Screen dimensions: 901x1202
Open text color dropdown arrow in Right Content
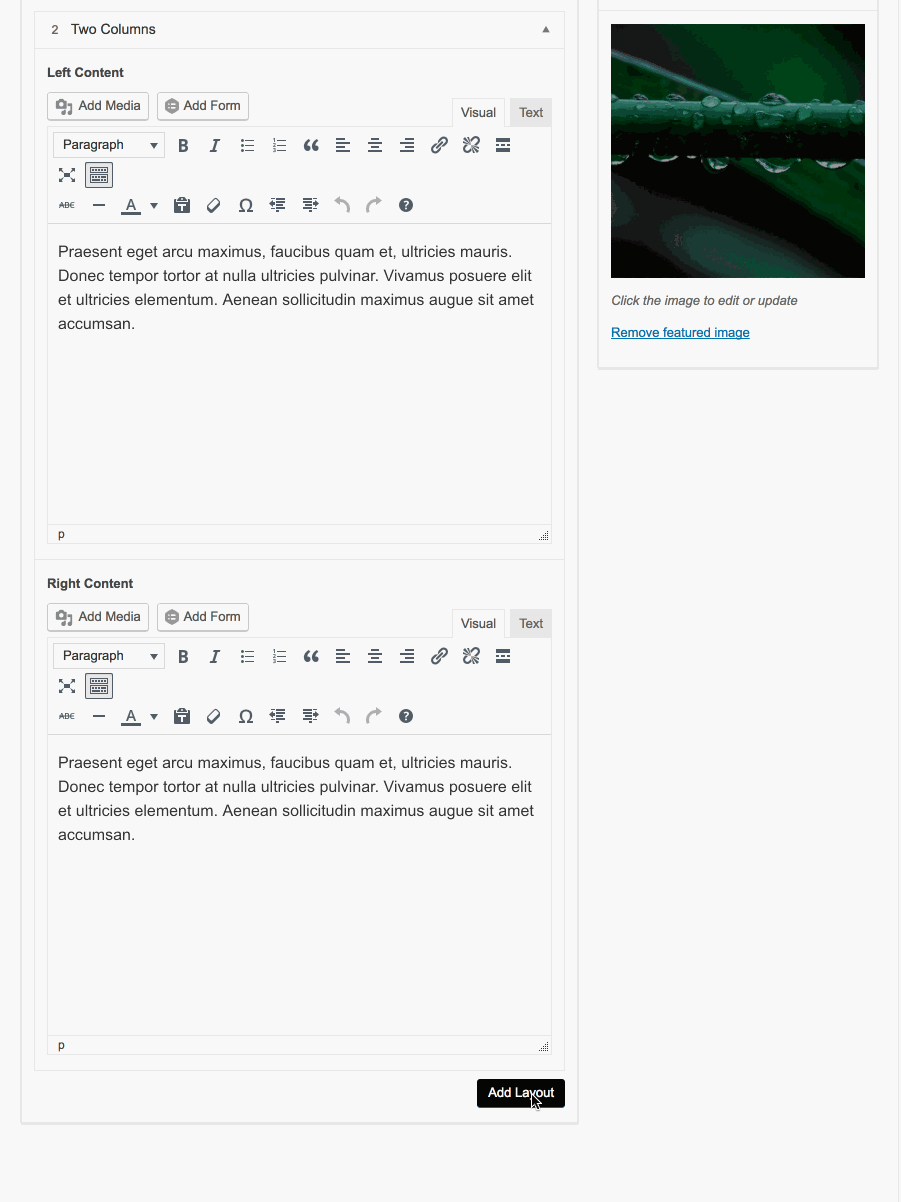coord(154,717)
